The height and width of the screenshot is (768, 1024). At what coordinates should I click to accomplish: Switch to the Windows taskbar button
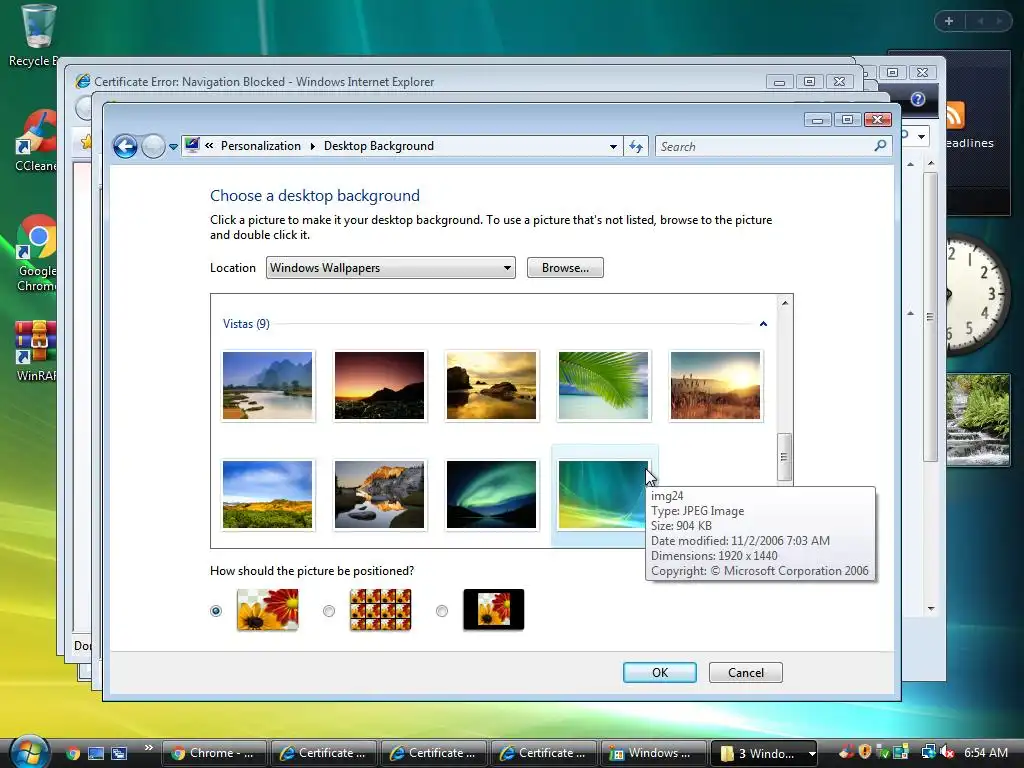[654, 753]
